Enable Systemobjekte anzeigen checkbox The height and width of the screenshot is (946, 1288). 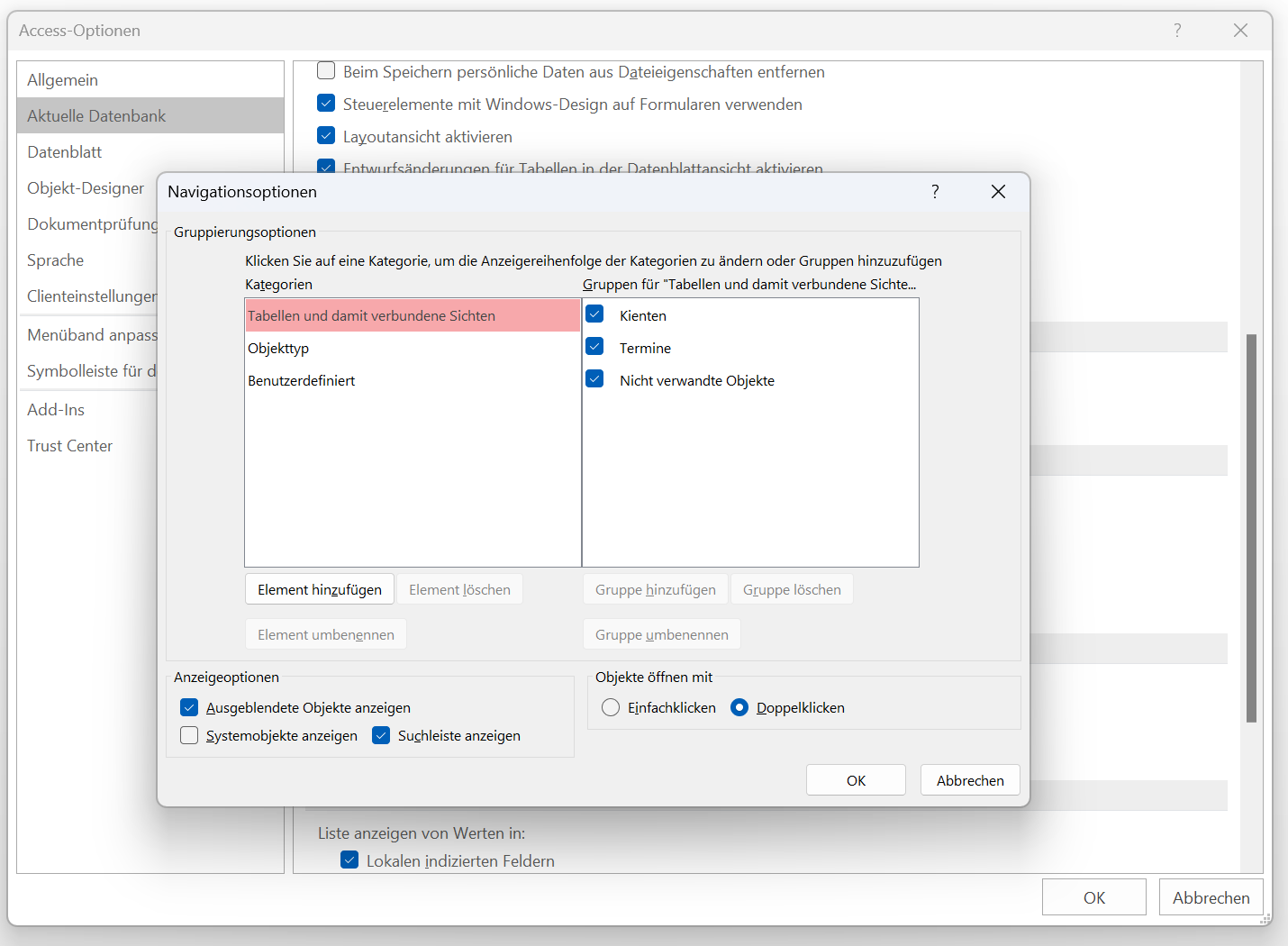coord(189,735)
